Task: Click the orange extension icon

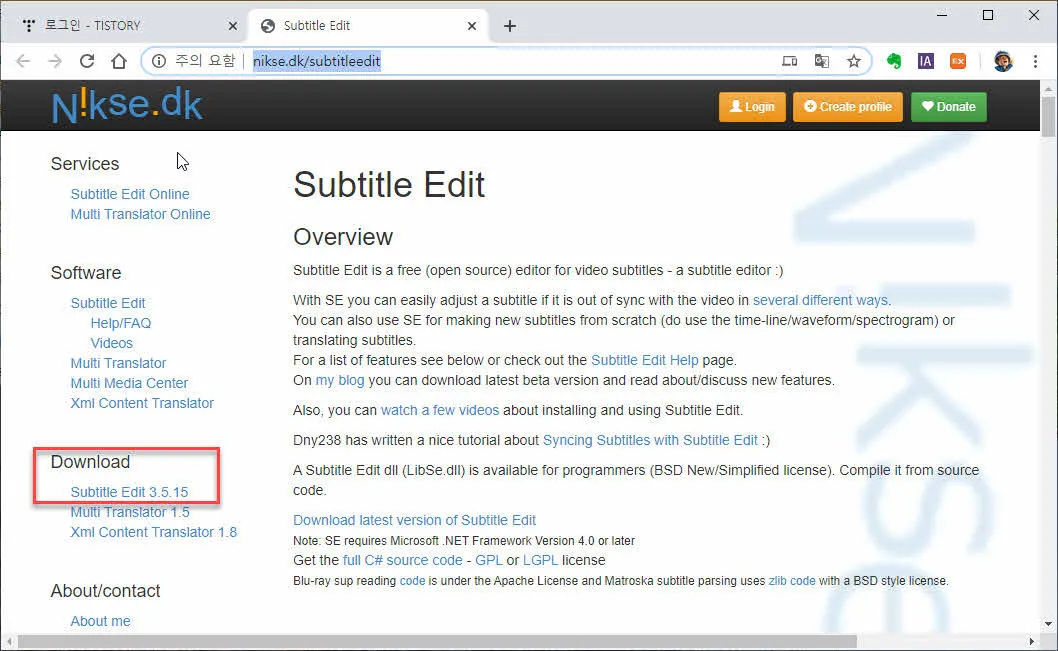Action: pos(957,61)
